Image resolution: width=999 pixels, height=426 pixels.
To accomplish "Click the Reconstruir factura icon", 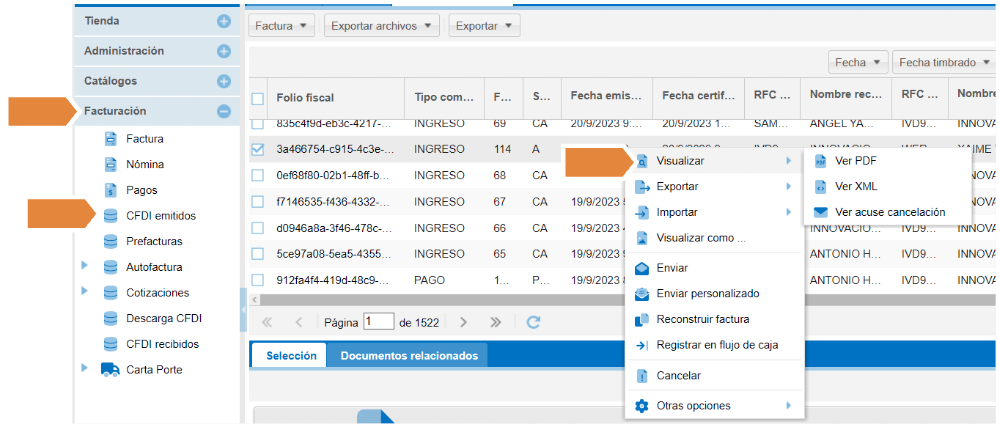I will (x=642, y=320).
